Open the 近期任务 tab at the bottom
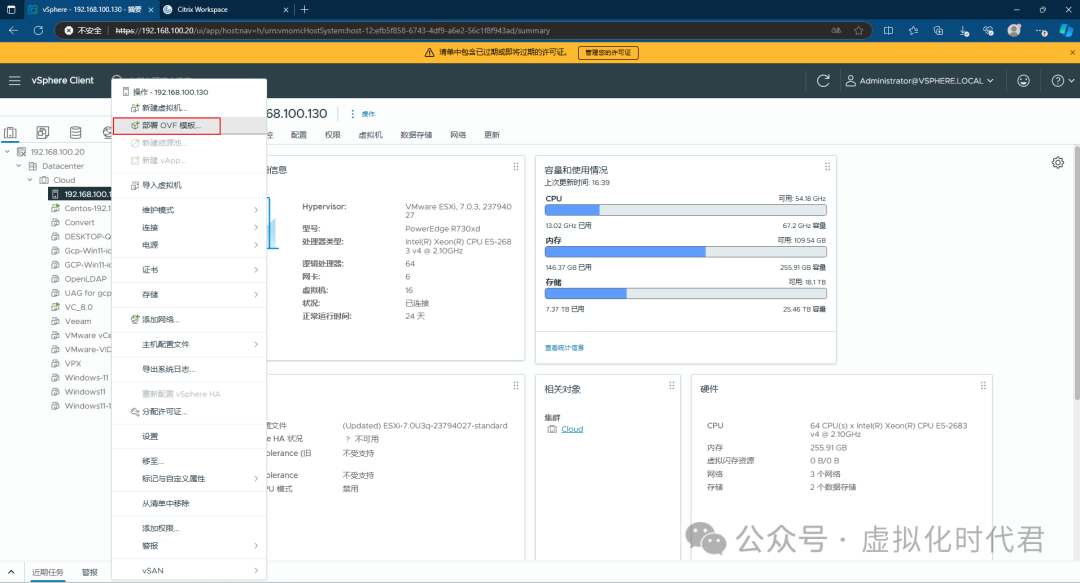This screenshot has width=1080, height=583. coord(48,573)
